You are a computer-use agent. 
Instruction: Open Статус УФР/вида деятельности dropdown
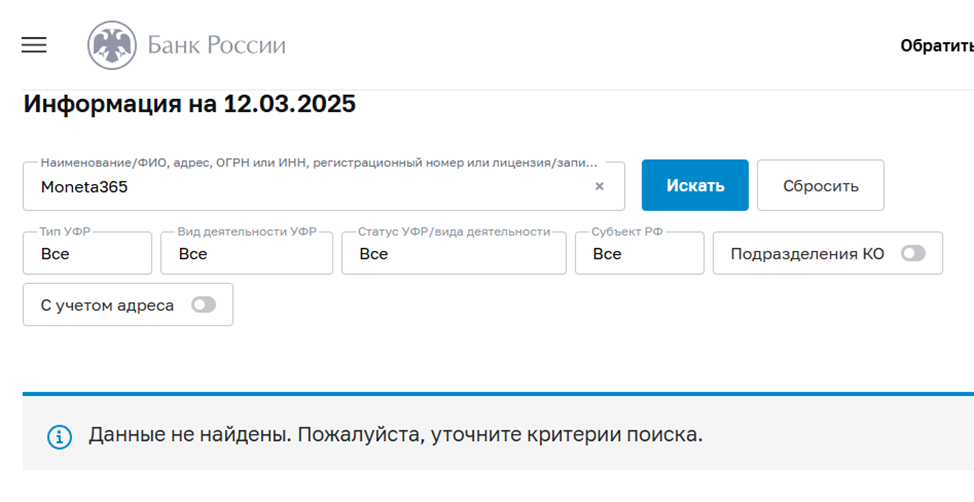453,253
